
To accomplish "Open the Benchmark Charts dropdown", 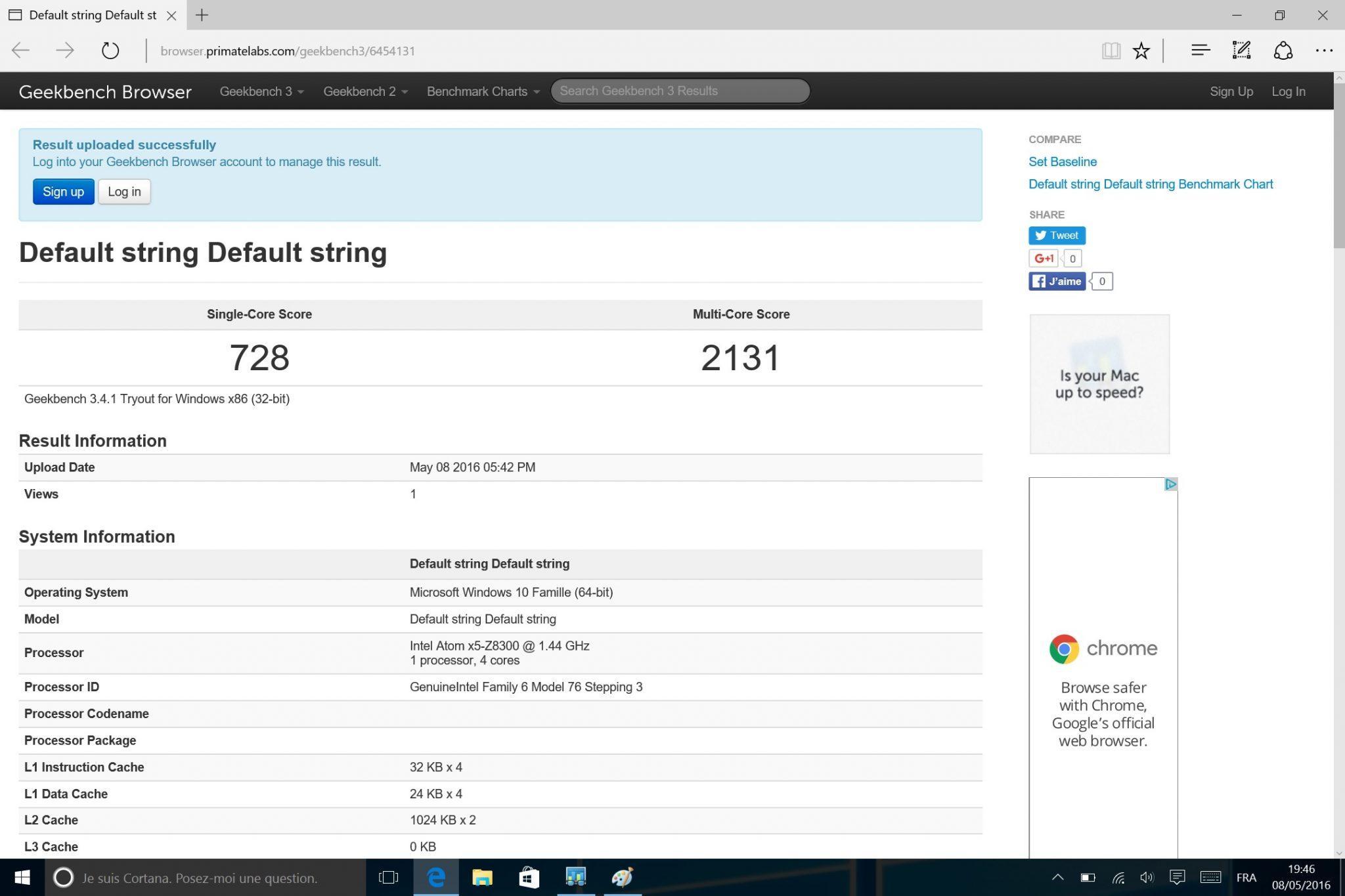I will click(483, 91).
